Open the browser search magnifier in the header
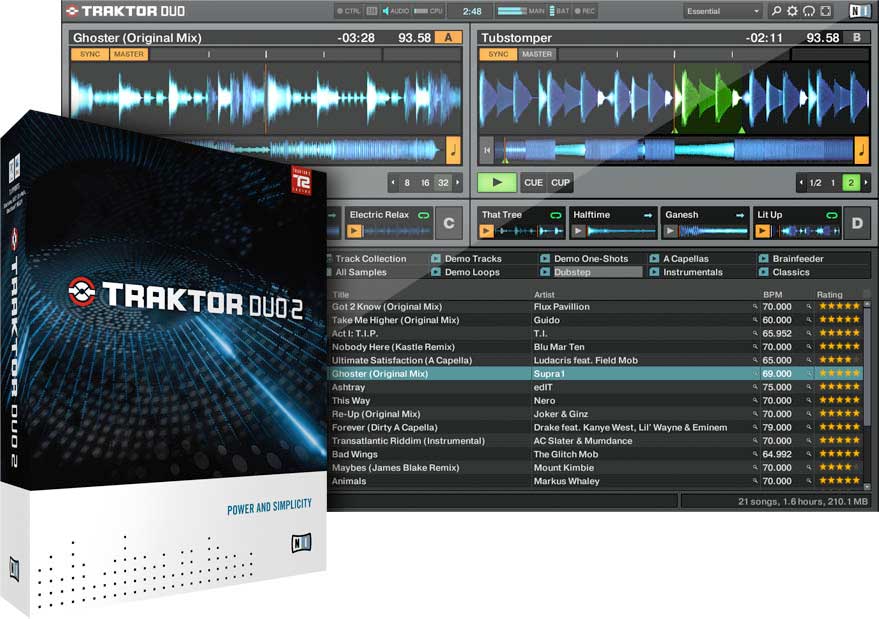The height and width of the screenshot is (619, 879). tap(776, 11)
